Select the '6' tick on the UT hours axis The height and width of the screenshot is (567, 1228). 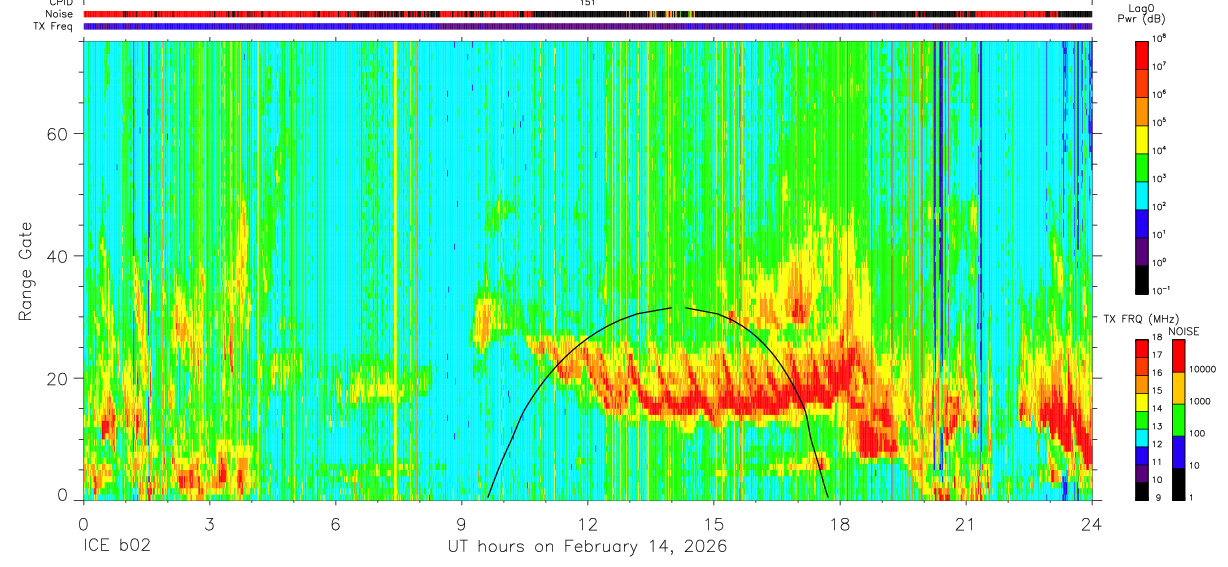click(335, 524)
